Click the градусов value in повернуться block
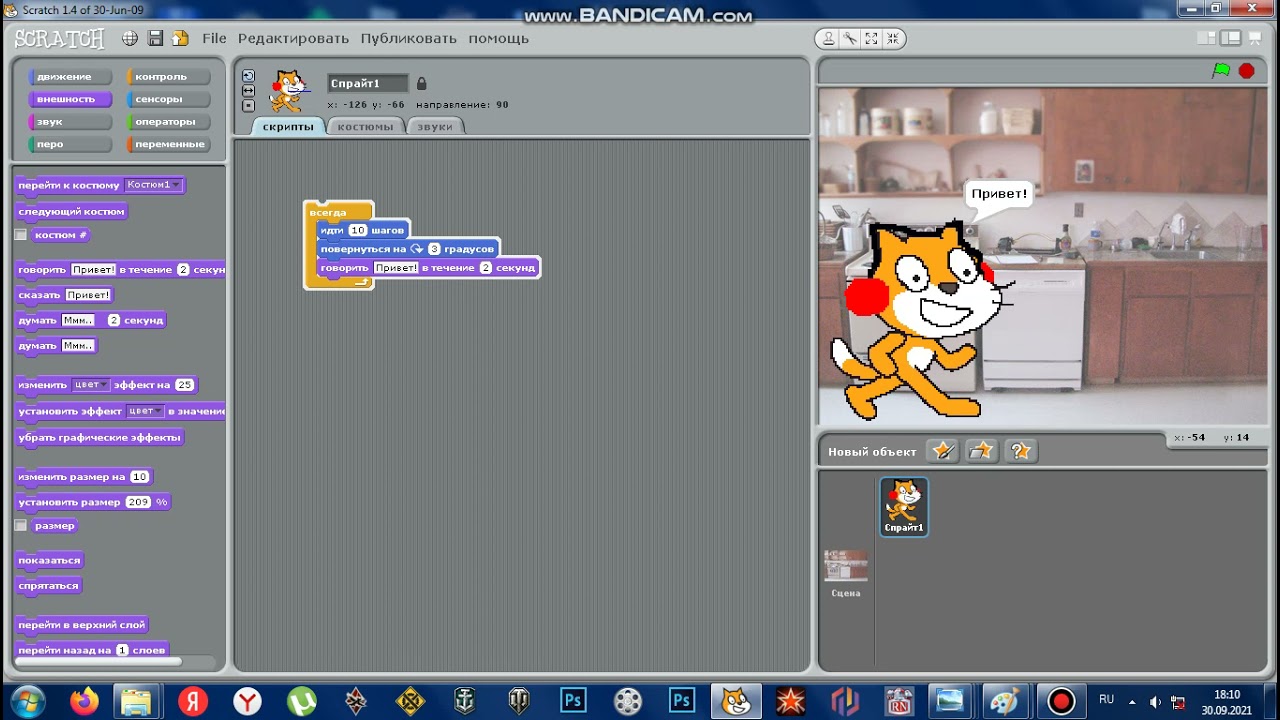The image size is (1280, 720). tap(434, 249)
